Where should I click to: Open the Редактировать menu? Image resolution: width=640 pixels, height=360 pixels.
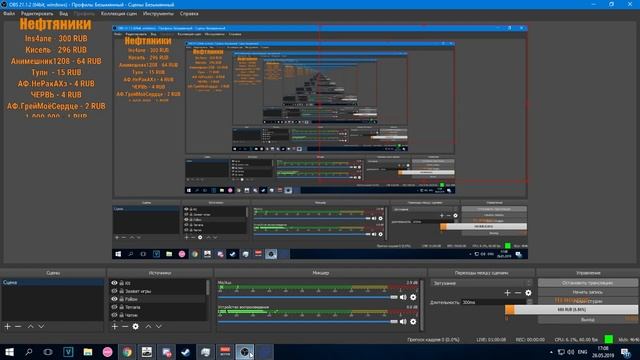tap(37, 13)
